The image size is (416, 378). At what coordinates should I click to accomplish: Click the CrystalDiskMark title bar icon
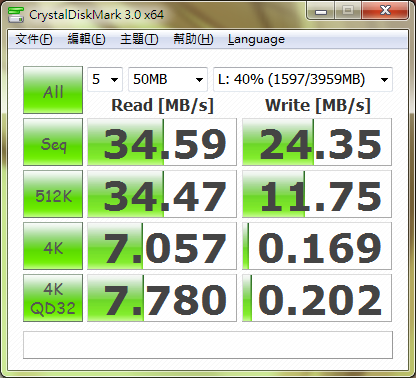16,14
